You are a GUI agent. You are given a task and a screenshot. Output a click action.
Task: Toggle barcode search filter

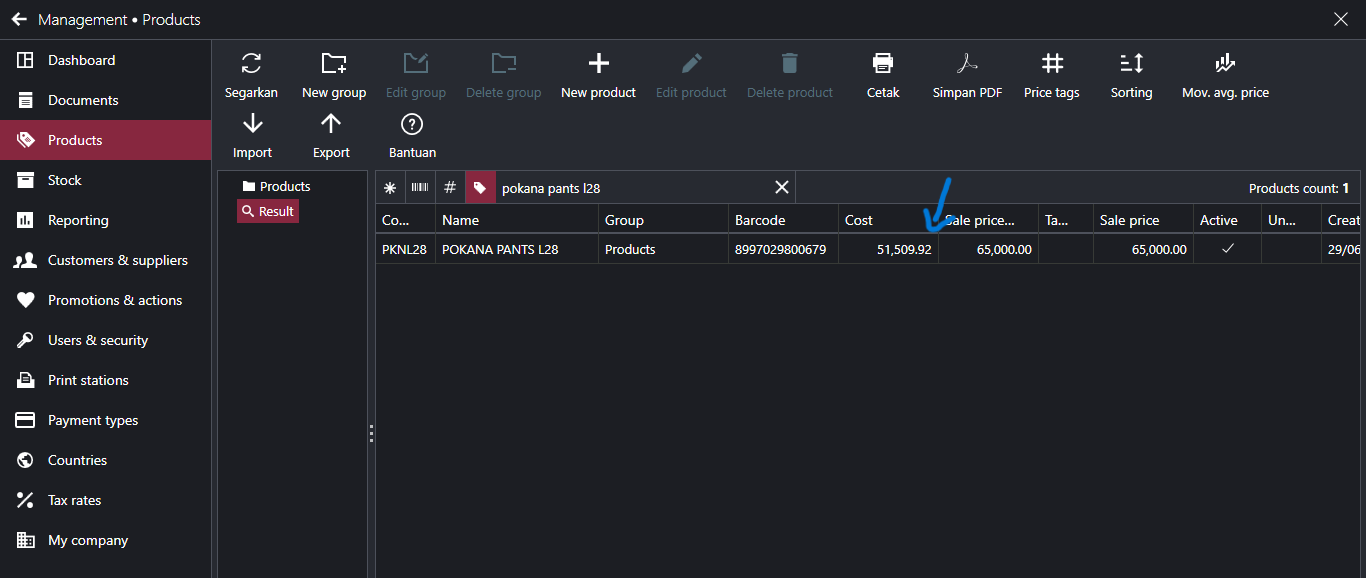(420, 188)
